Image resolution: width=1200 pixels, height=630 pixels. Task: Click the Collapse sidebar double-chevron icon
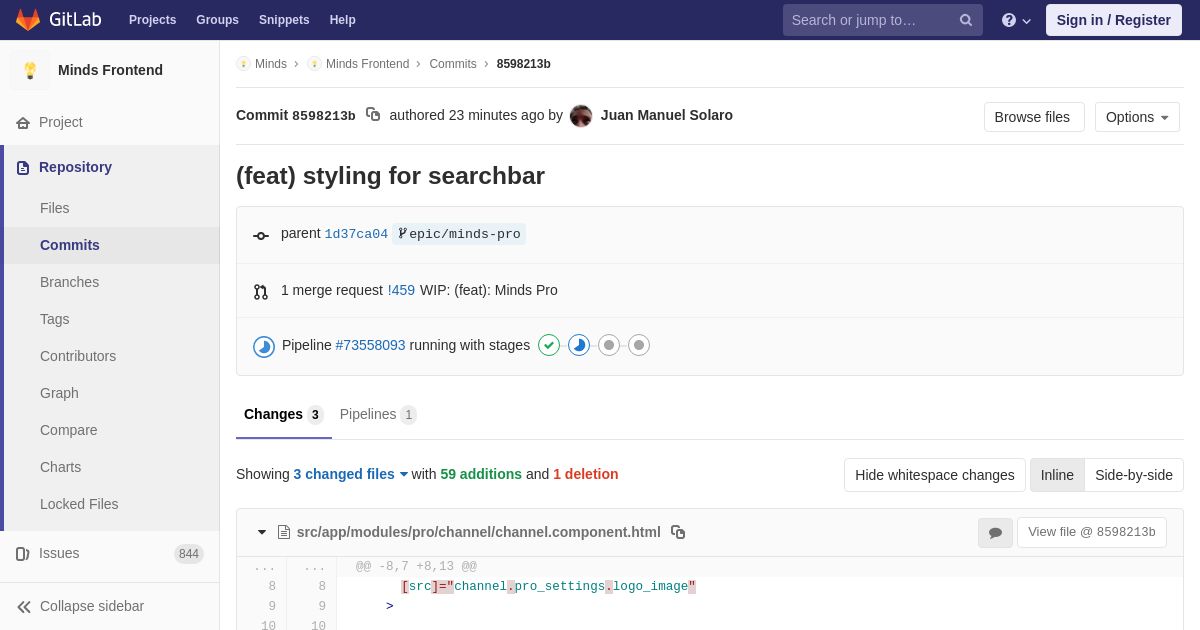tap(24, 607)
